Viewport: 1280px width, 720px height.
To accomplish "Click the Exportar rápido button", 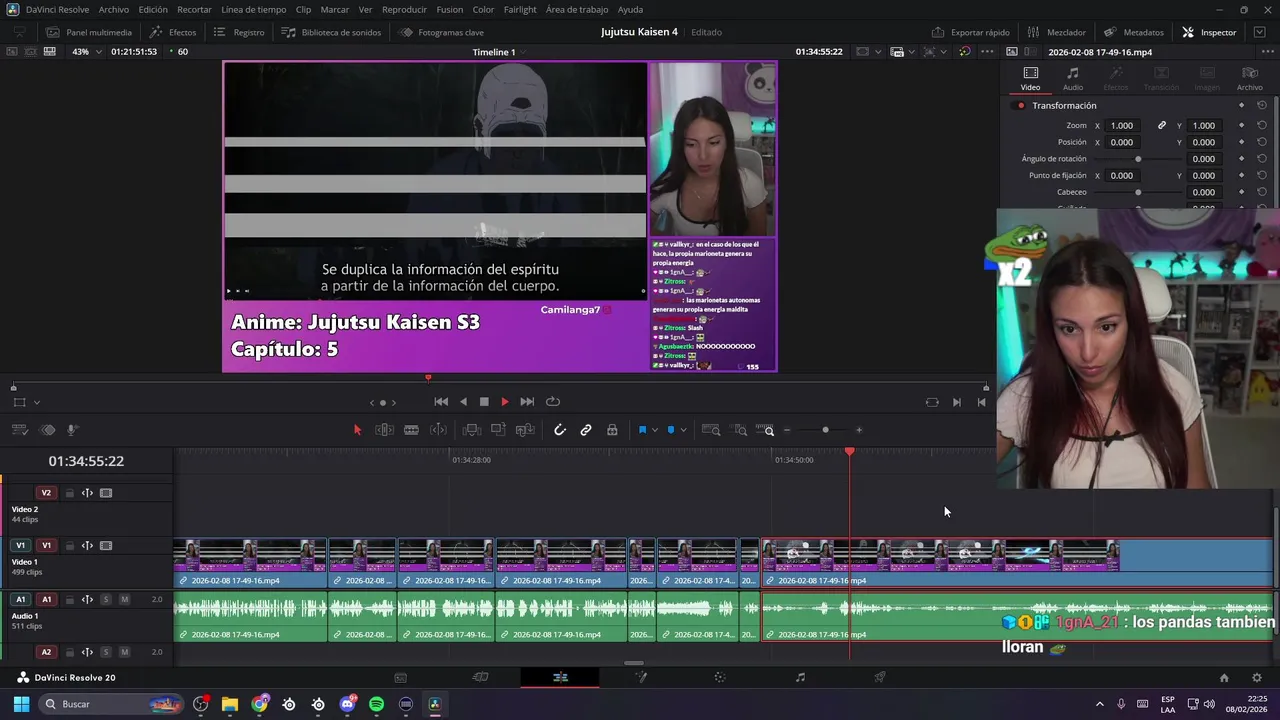I will 971,32.
